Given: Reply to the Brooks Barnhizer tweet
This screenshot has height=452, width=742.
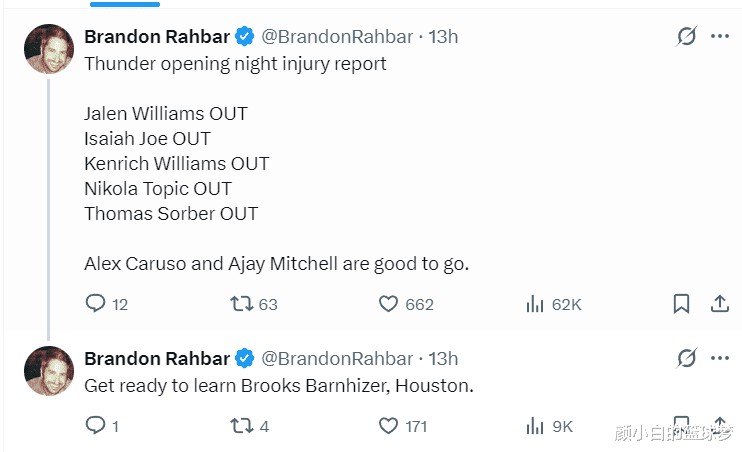Looking at the screenshot, I should [x=96, y=426].
